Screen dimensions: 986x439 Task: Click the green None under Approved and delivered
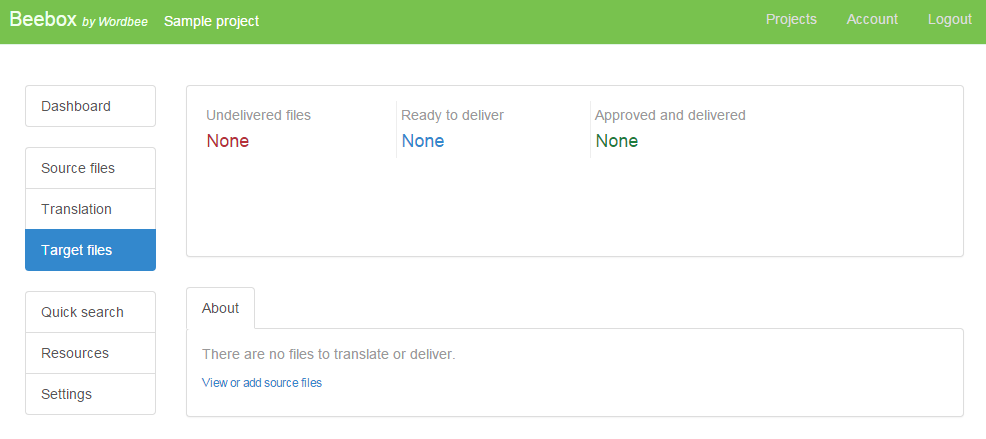[x=616, y=141]
